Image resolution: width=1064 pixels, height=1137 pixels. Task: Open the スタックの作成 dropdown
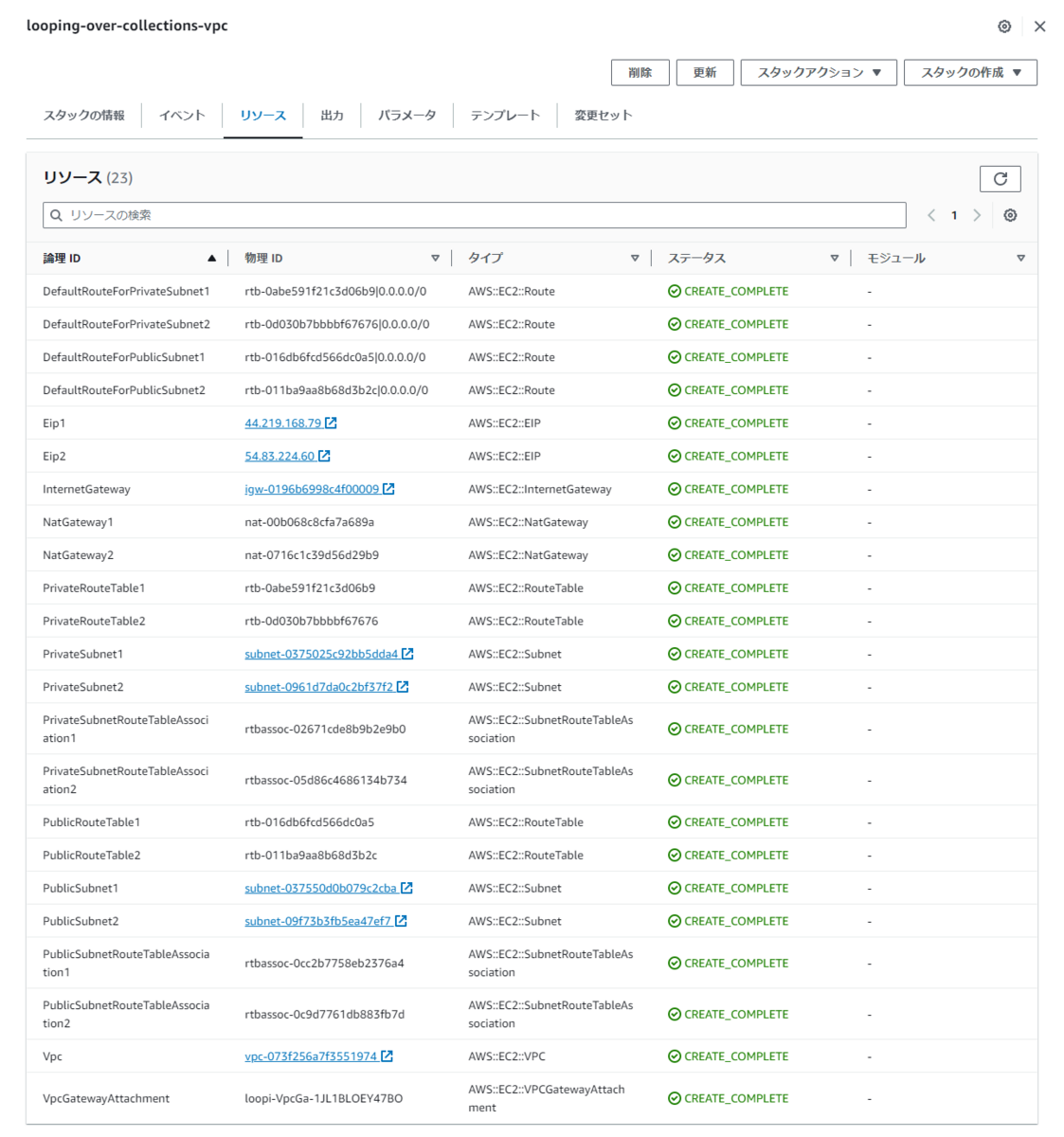coord(969,72)
